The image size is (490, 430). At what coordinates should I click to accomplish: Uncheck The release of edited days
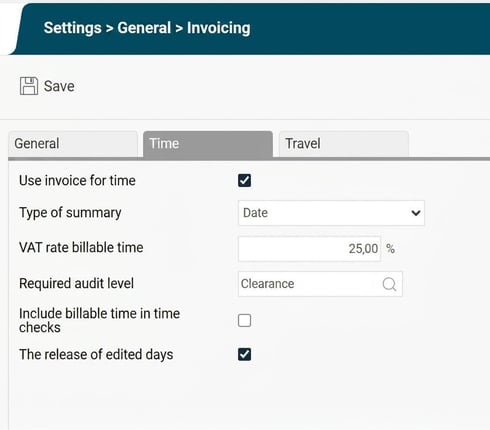[x=244, y=354]
